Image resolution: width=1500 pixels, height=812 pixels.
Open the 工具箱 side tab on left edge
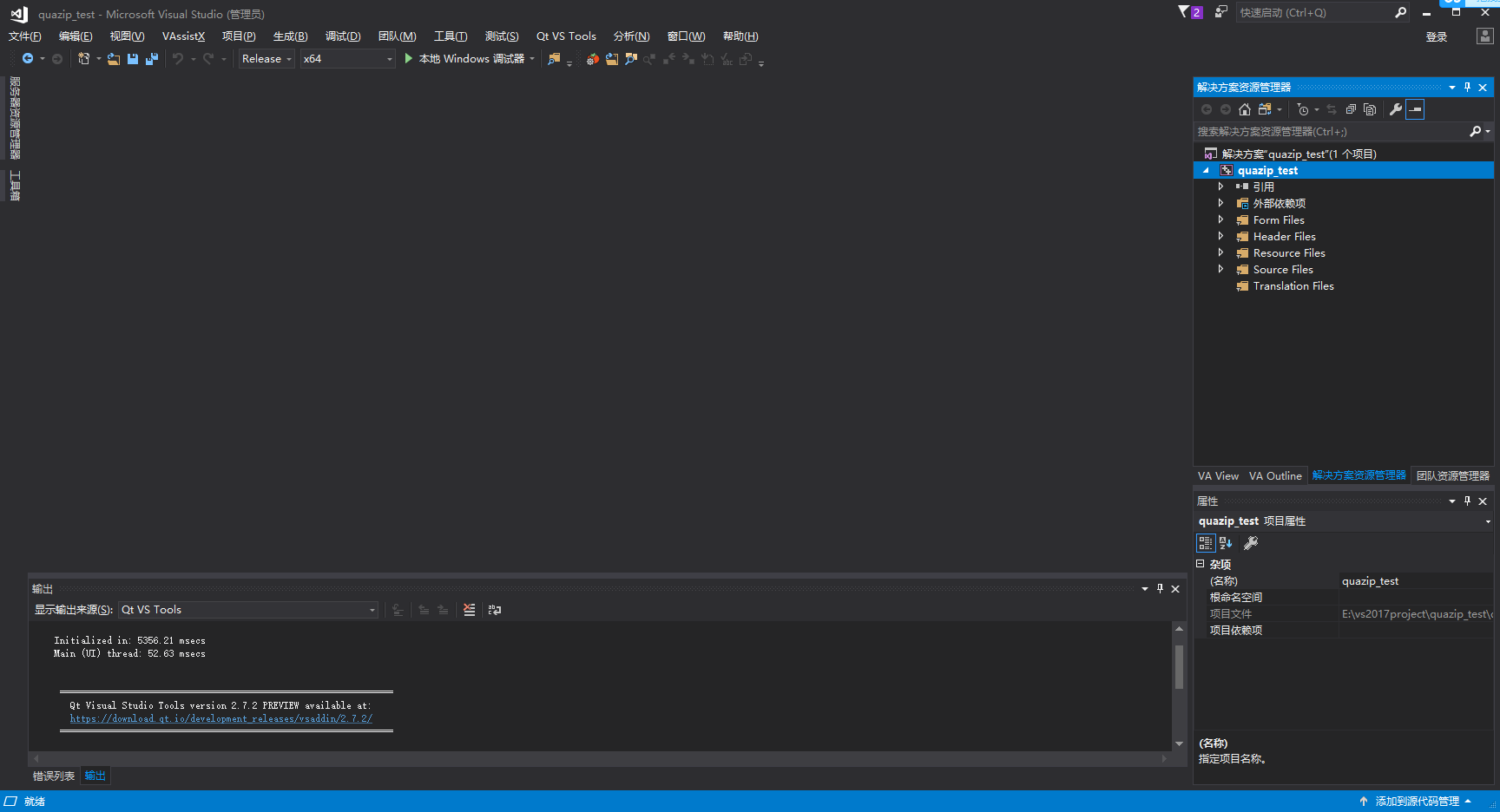[x=15, y=186]
